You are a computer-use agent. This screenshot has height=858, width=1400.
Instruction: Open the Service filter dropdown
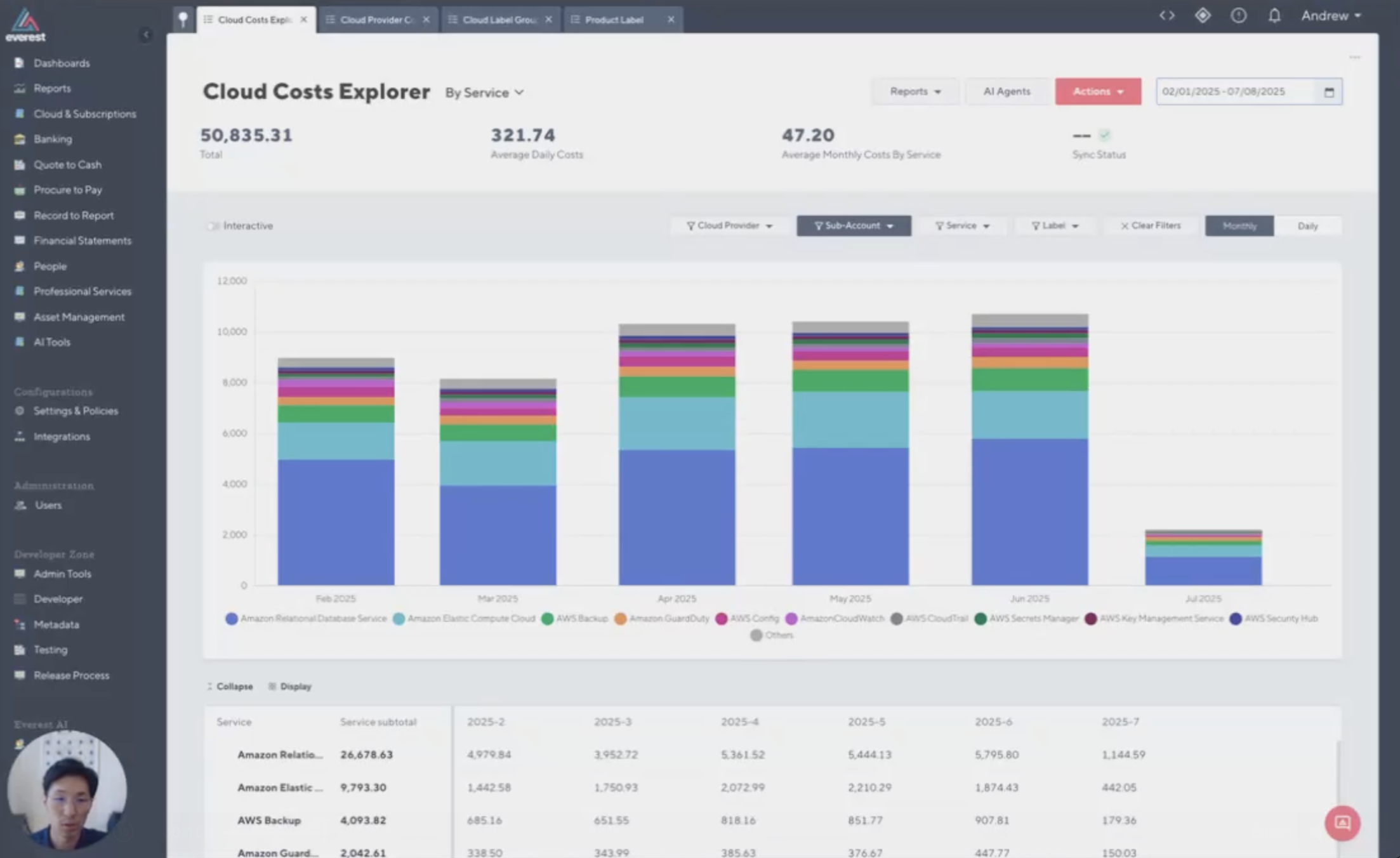(962, 226)
